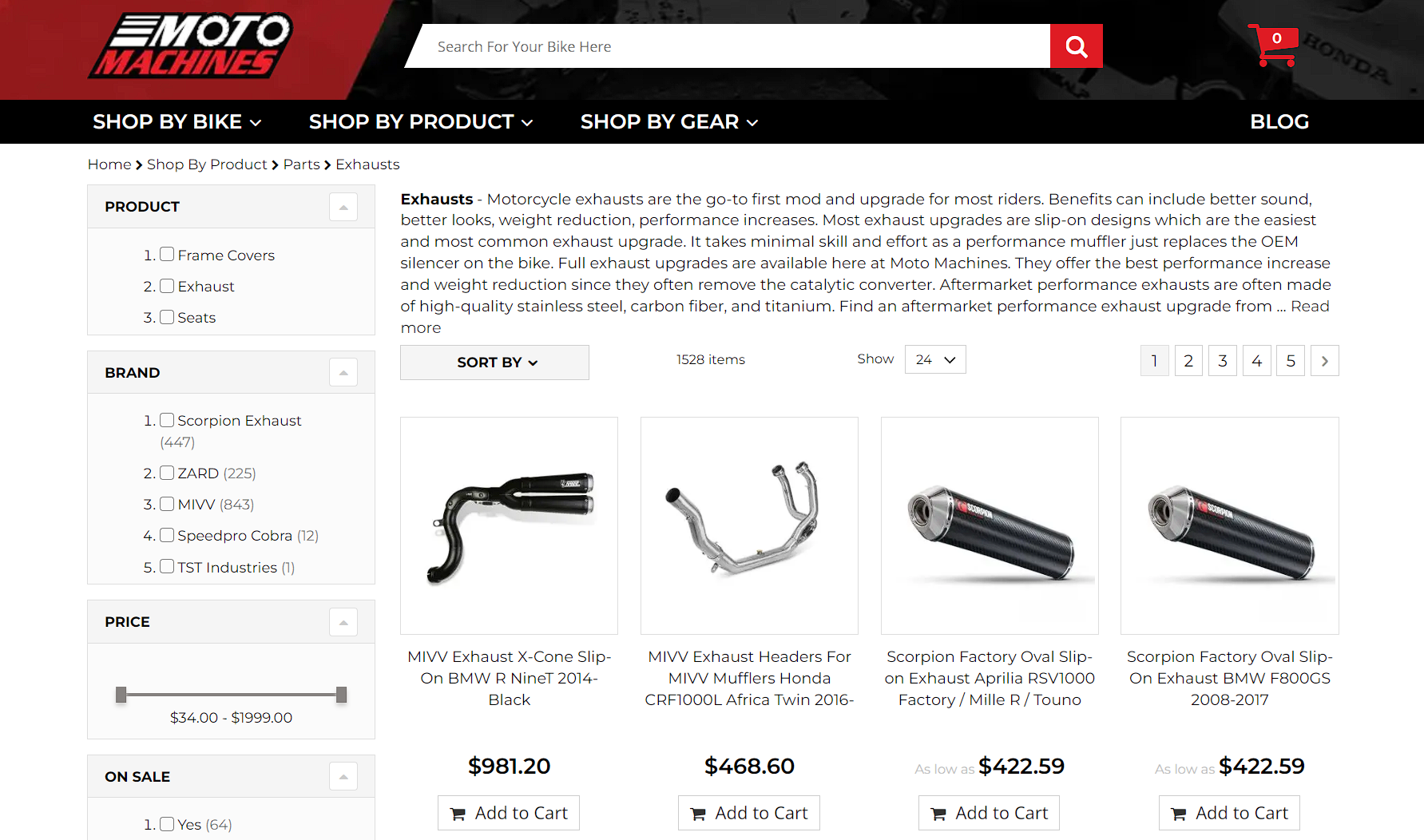Collapse the BRAND filter panel arrow
The height and width of the screenshot is (840, 1424).
click(x=343, y=372)
